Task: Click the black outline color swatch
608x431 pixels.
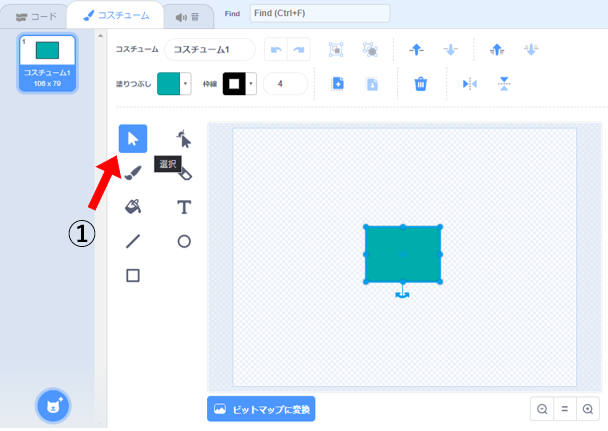Action: 234,84
